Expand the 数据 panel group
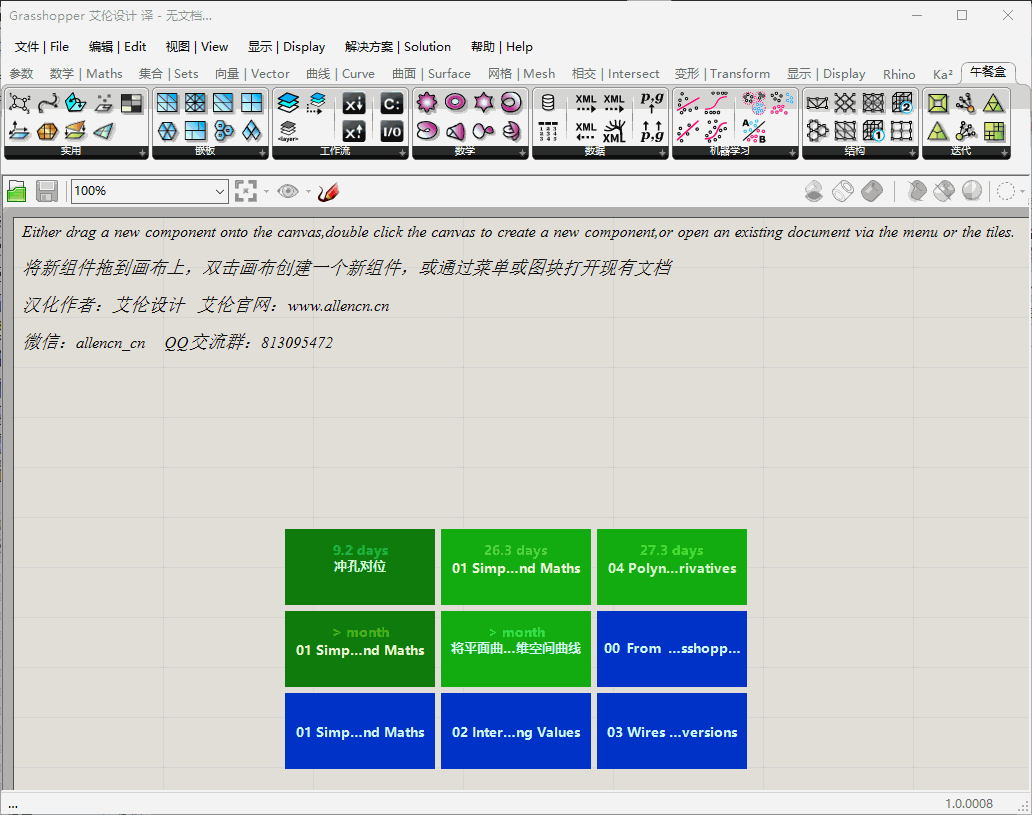1032x815 pixels. [663, 153]
